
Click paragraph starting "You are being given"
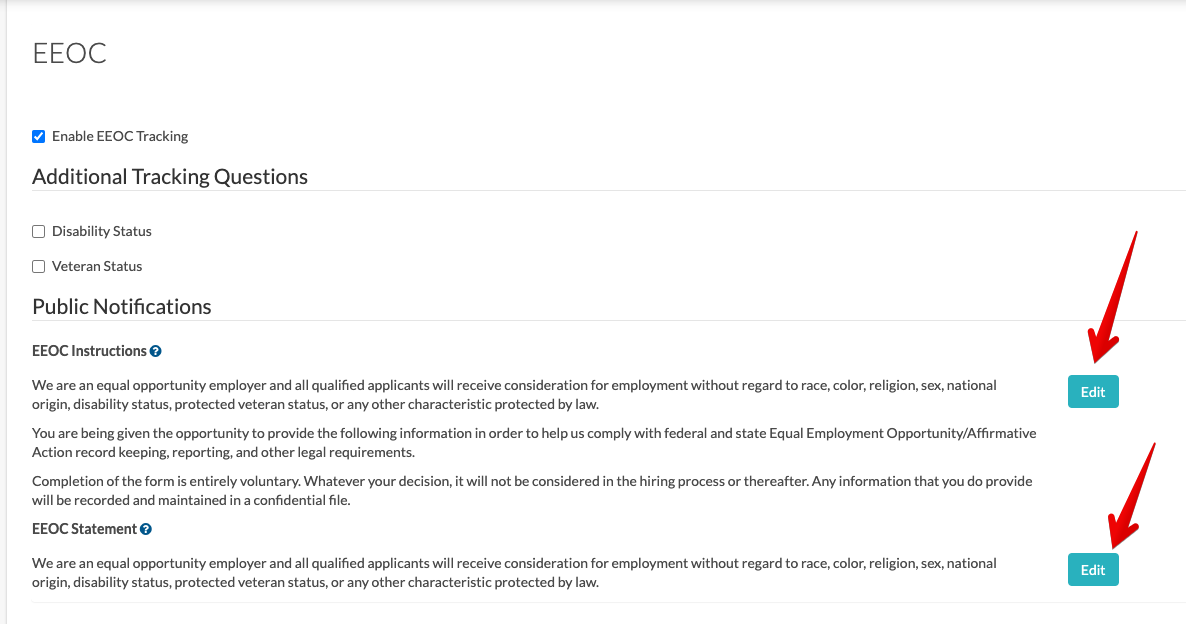tap(534, 443)
